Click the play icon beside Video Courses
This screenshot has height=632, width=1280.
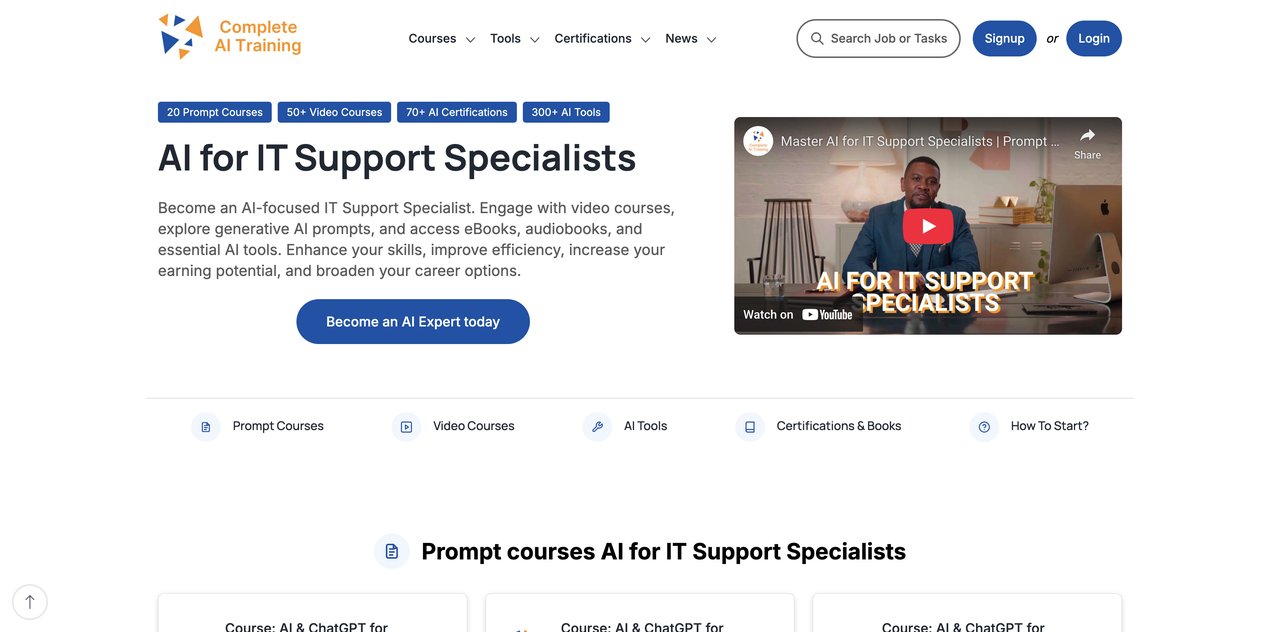point(406,427)
